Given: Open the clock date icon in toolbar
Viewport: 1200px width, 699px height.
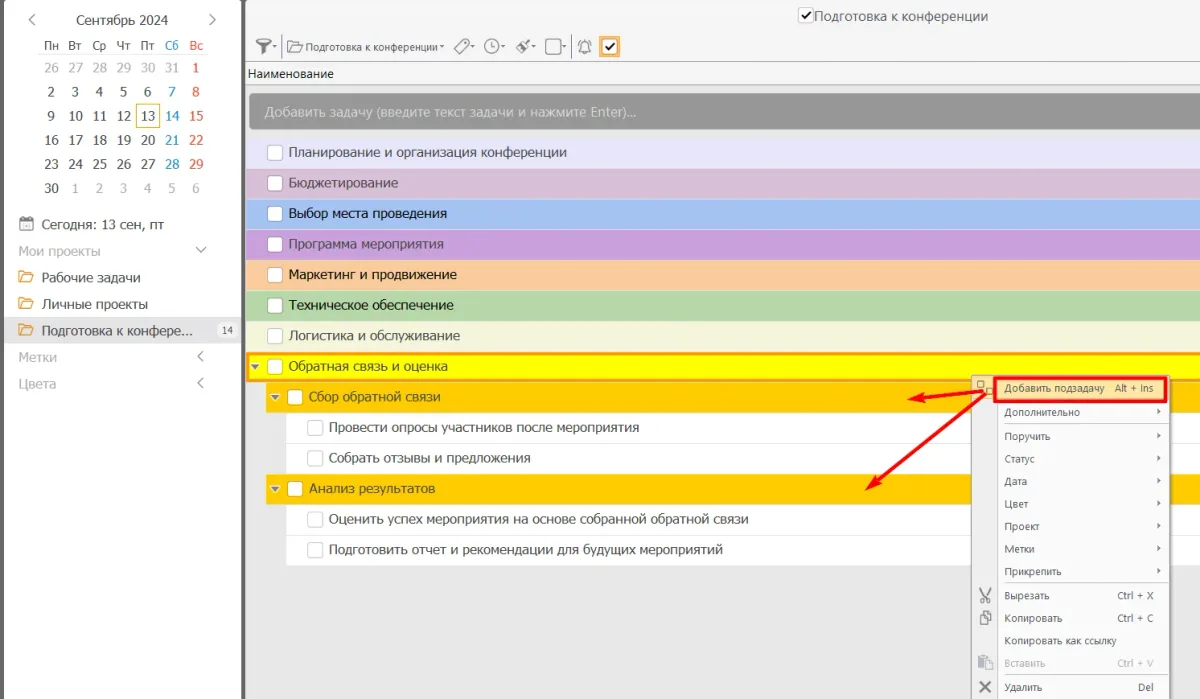Looking at the screenshot, I should (x=493, y=46).
